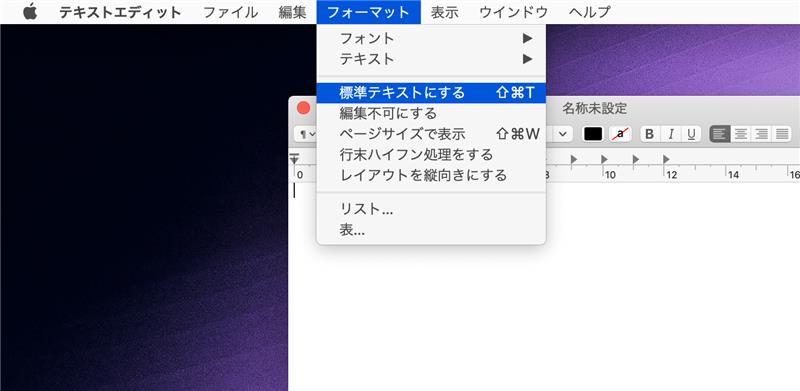Expand the テキスト submenu
800x391 pixels.
tap(431, 59)
